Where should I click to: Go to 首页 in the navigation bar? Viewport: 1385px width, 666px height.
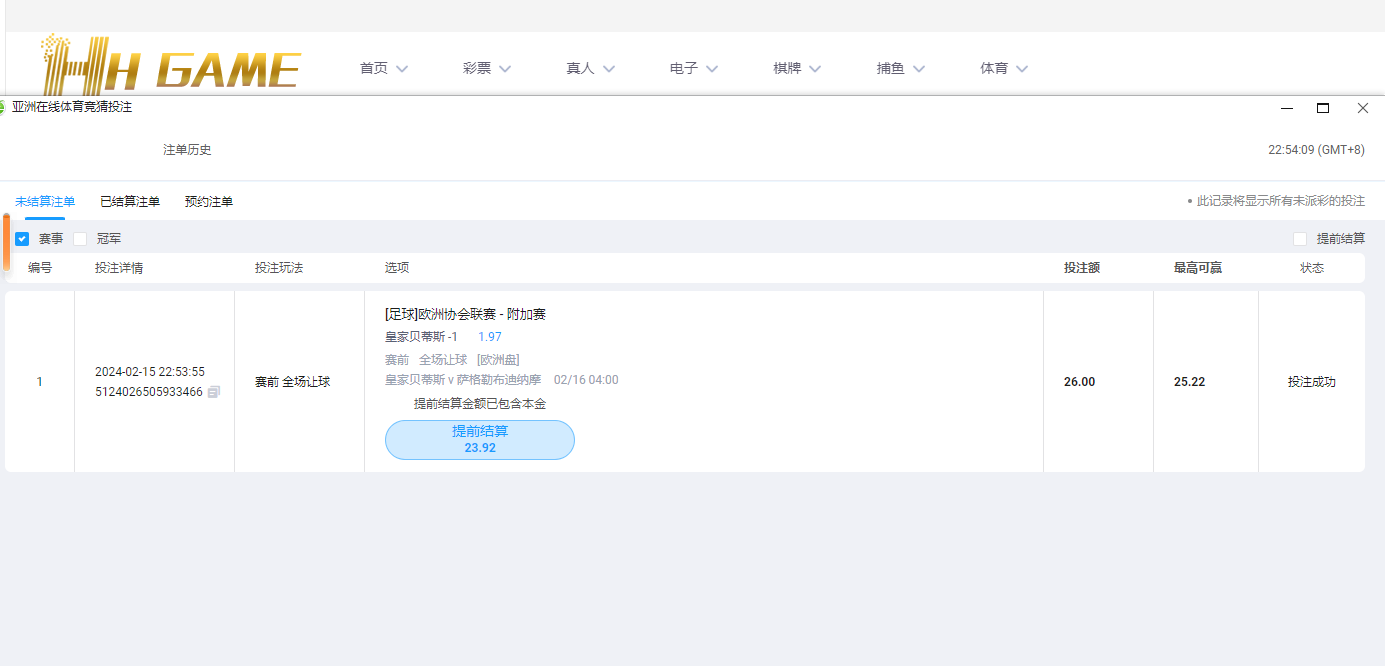point(383,68)
